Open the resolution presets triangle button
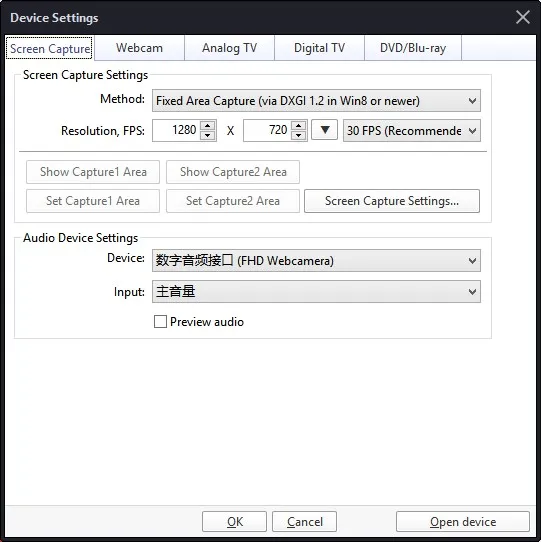Viewport: 541px width, 542px height. 324,130
